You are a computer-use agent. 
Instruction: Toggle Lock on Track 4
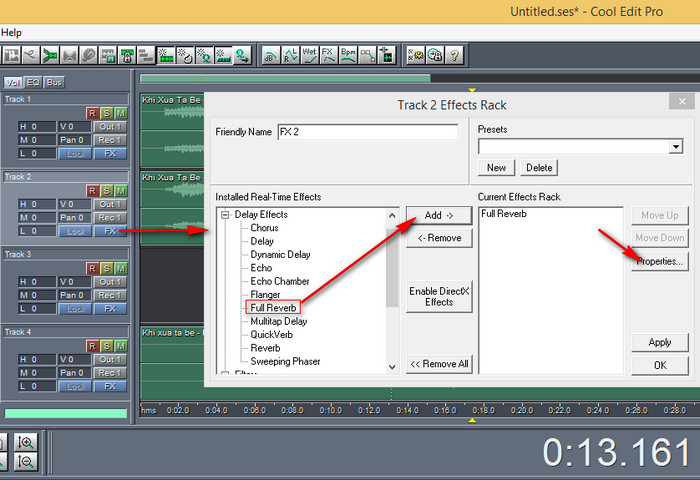click(75, 386)
